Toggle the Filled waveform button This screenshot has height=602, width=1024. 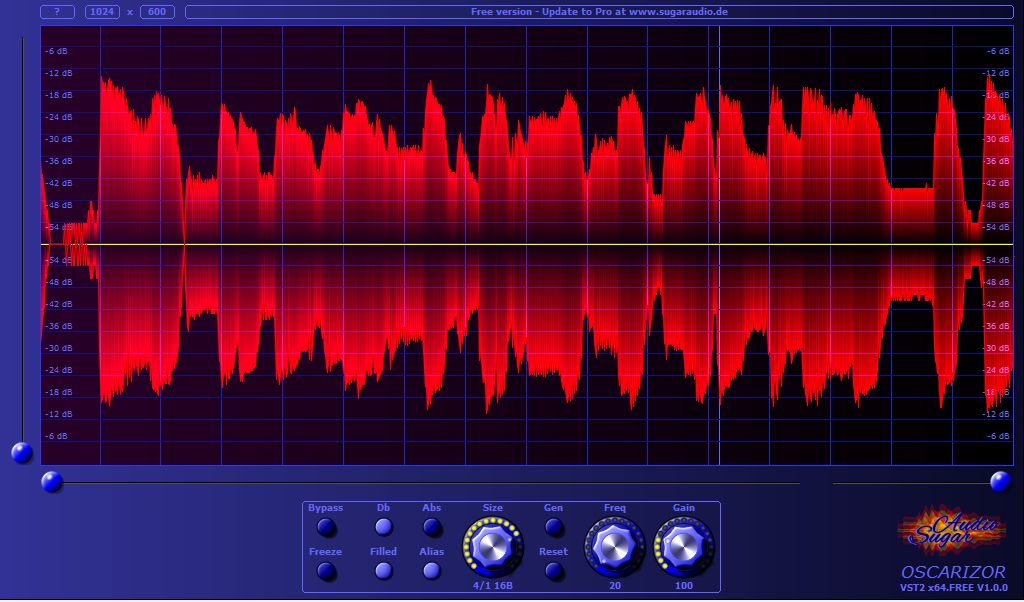click(x=383, y=571)
